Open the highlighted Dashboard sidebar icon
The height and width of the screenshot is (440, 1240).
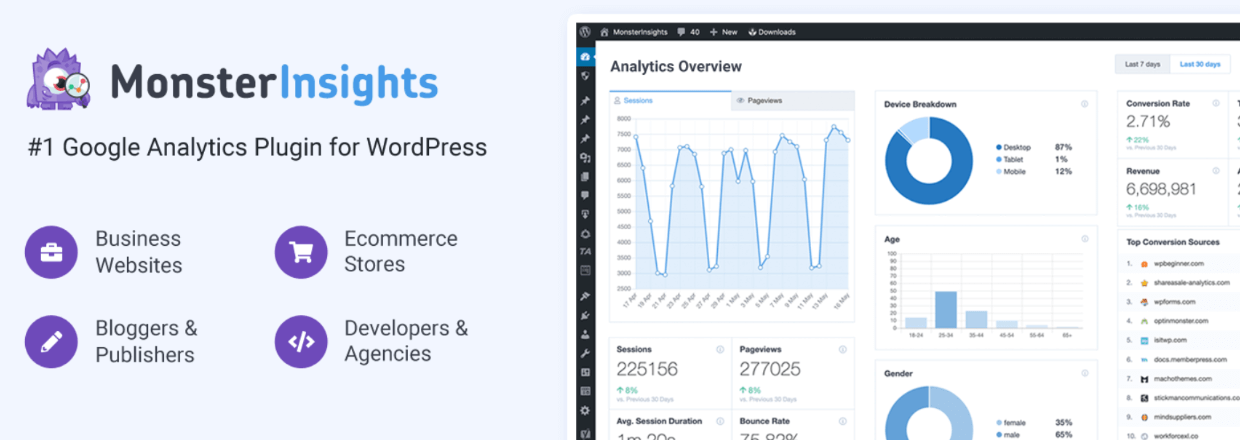click(x=585, y=57)
